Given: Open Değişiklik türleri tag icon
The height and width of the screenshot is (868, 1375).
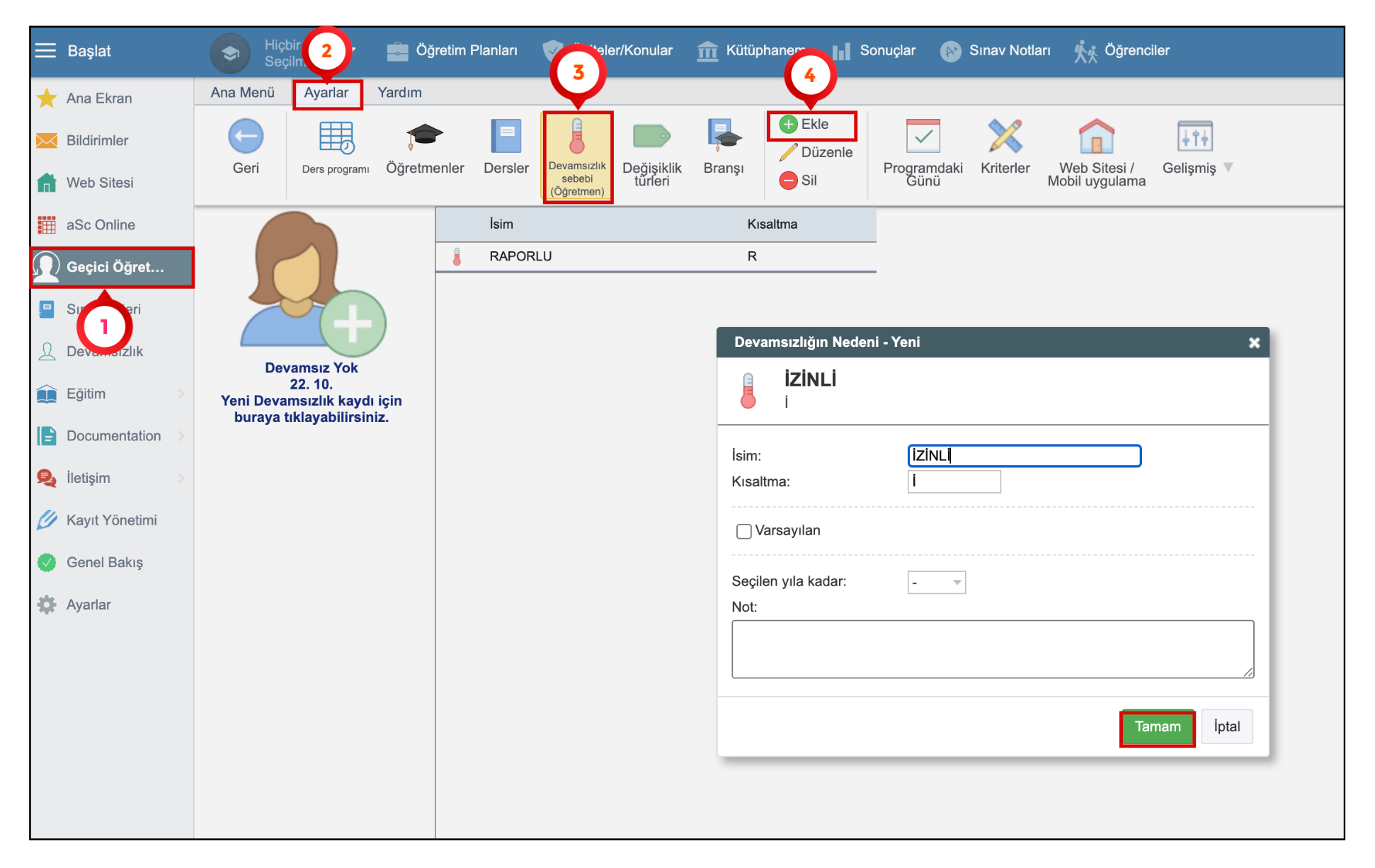Looking at the screenshot, I should point(651,136).
